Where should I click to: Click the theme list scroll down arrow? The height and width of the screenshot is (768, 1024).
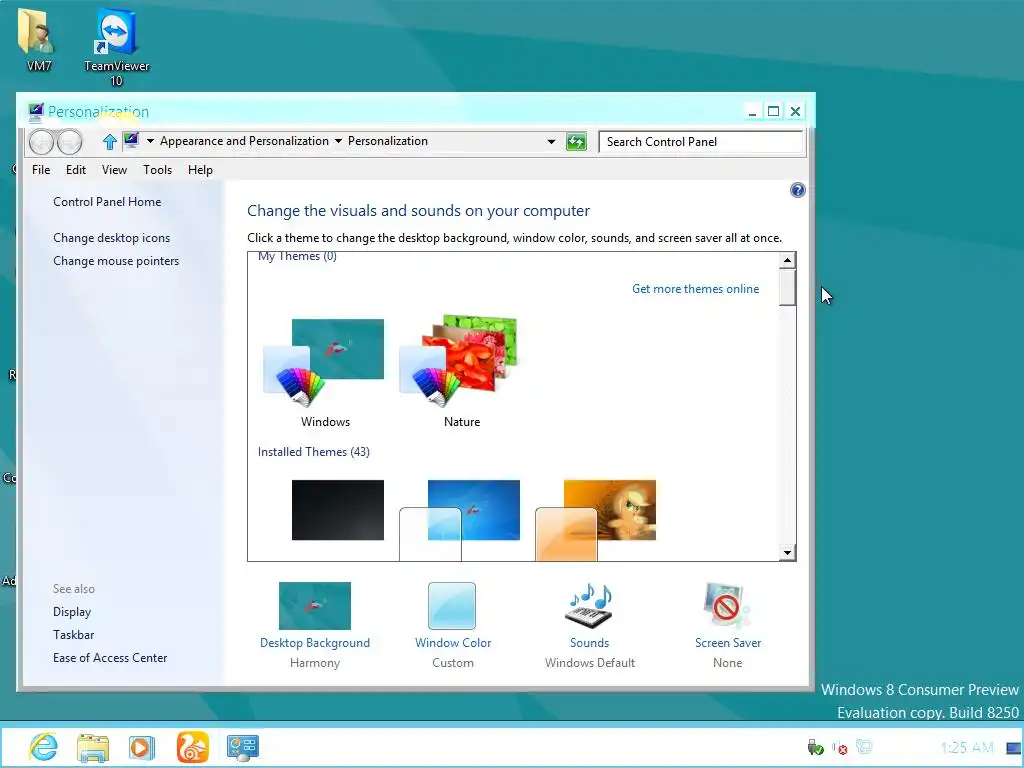(x=788, y=552)
